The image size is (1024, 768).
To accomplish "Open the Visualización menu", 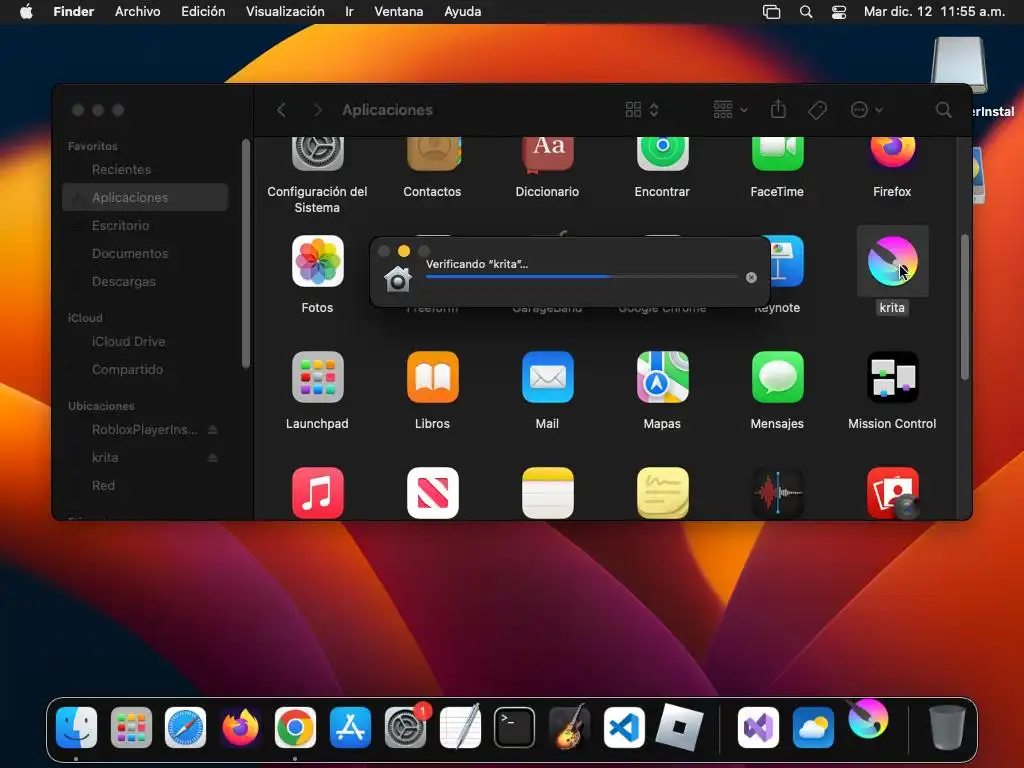I will pos(285,12).
